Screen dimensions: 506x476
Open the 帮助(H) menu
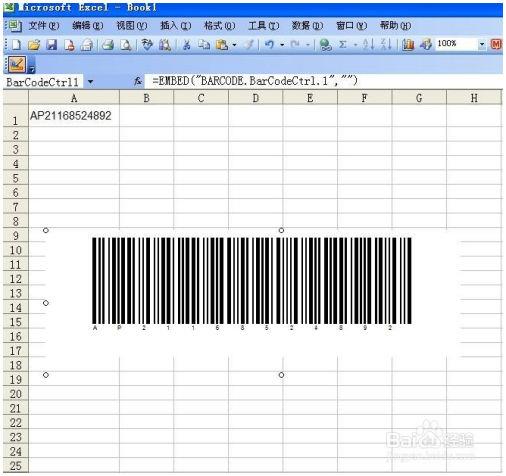click(x=395, y=26)
